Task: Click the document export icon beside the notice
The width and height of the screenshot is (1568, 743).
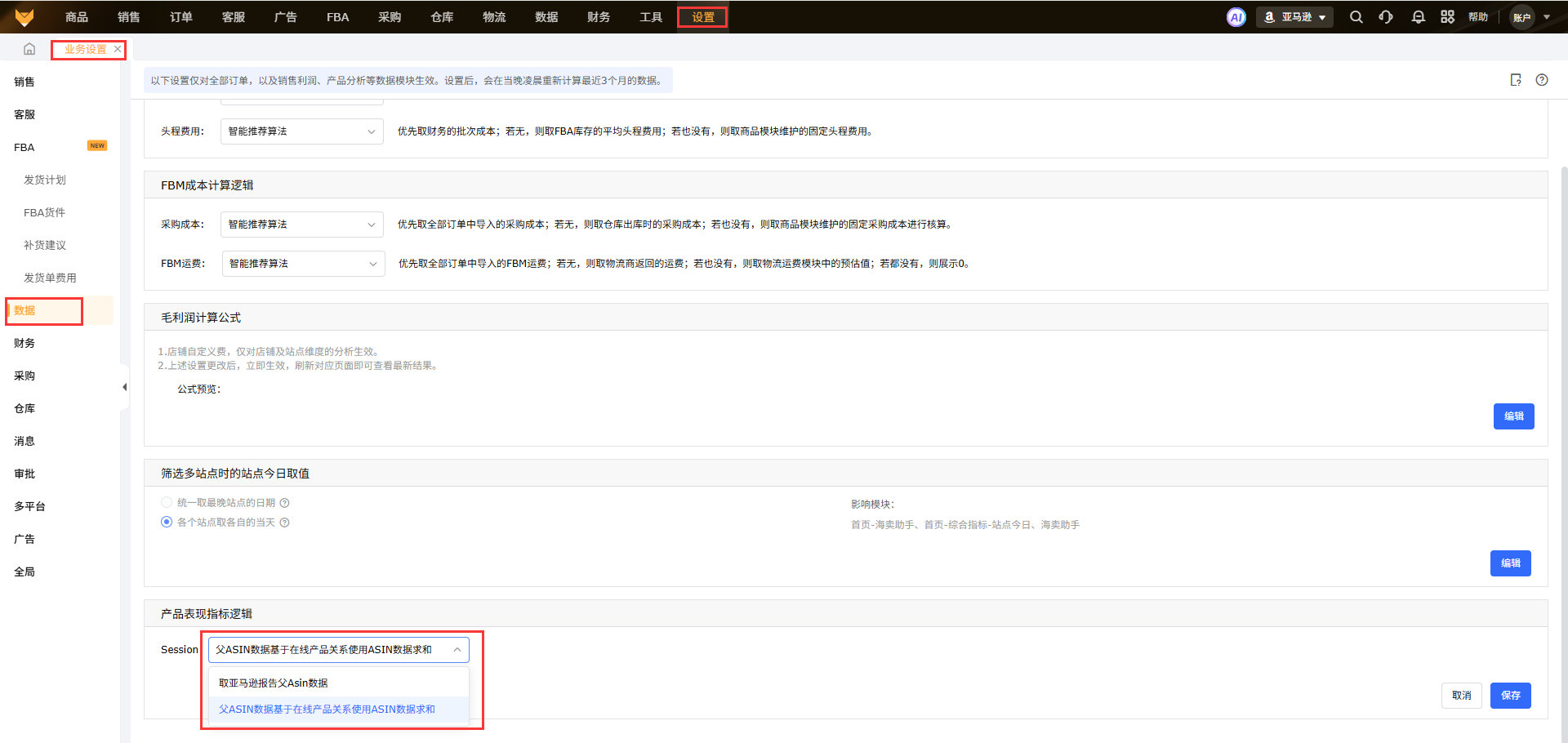Action: 1516,80
